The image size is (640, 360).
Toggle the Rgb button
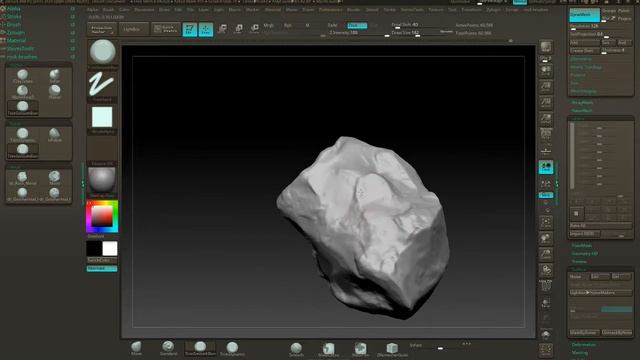288,25
